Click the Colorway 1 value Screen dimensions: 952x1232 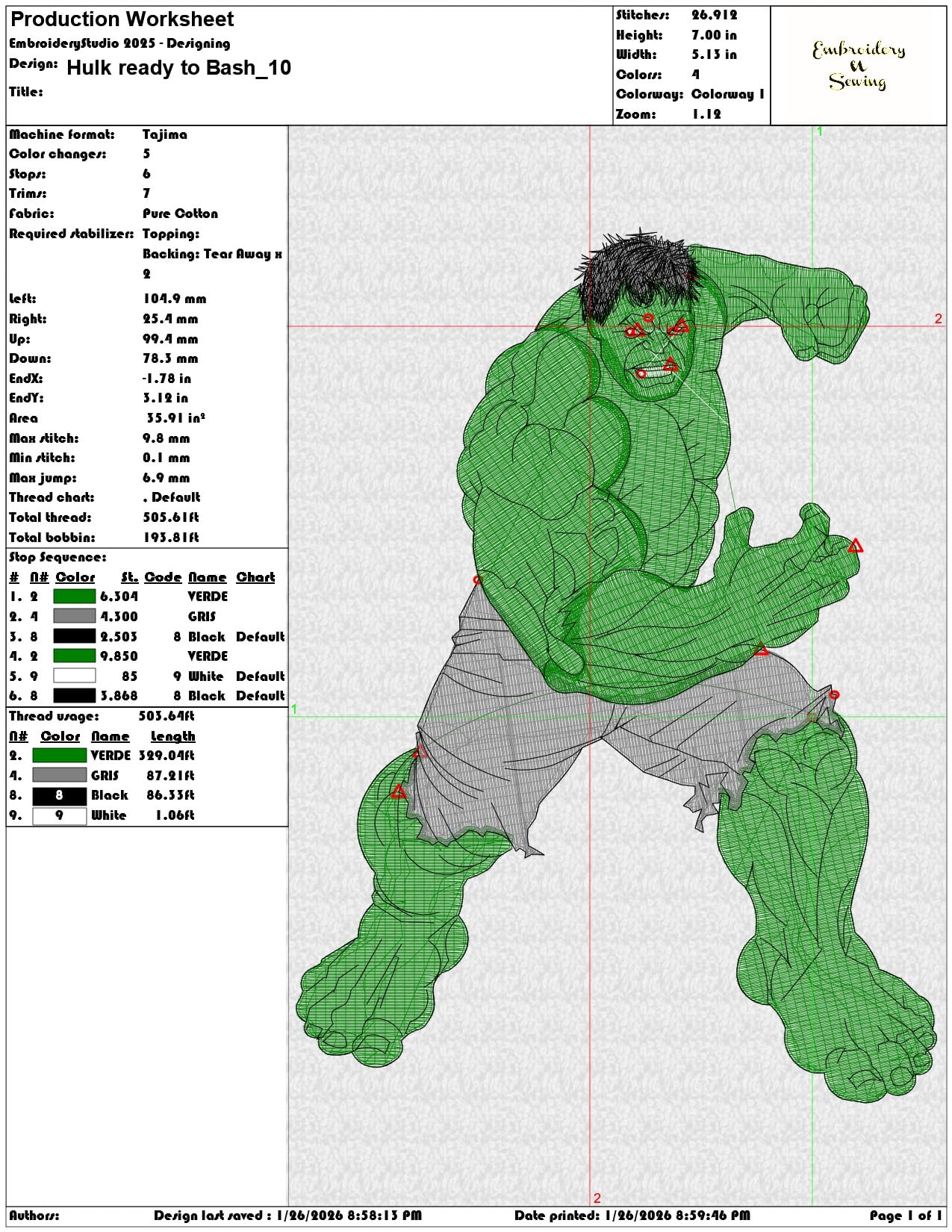coord(728,94)
